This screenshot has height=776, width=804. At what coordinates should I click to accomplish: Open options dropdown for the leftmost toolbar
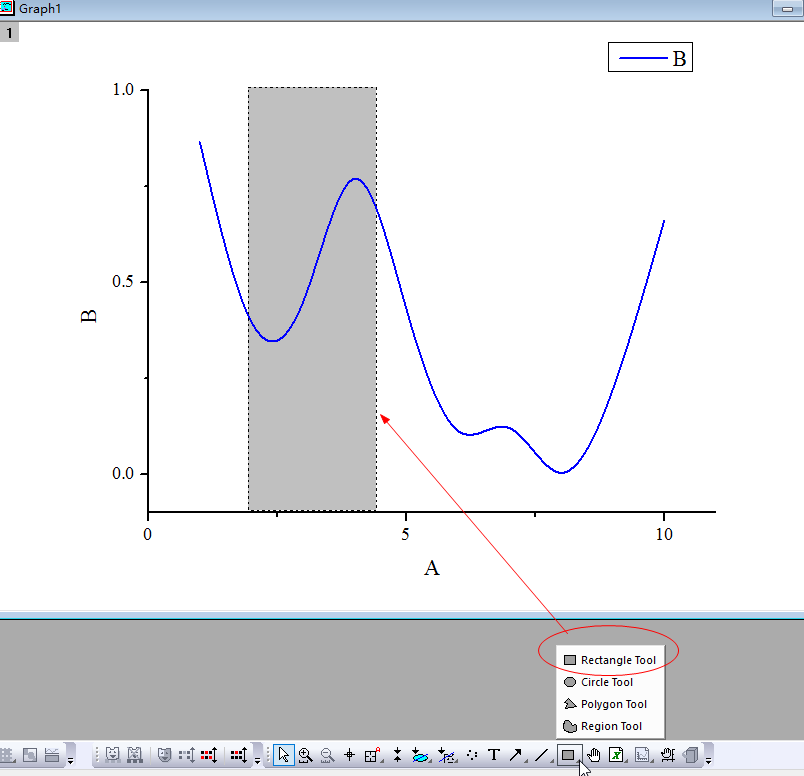pyautogui.click(x=71, y=760)
